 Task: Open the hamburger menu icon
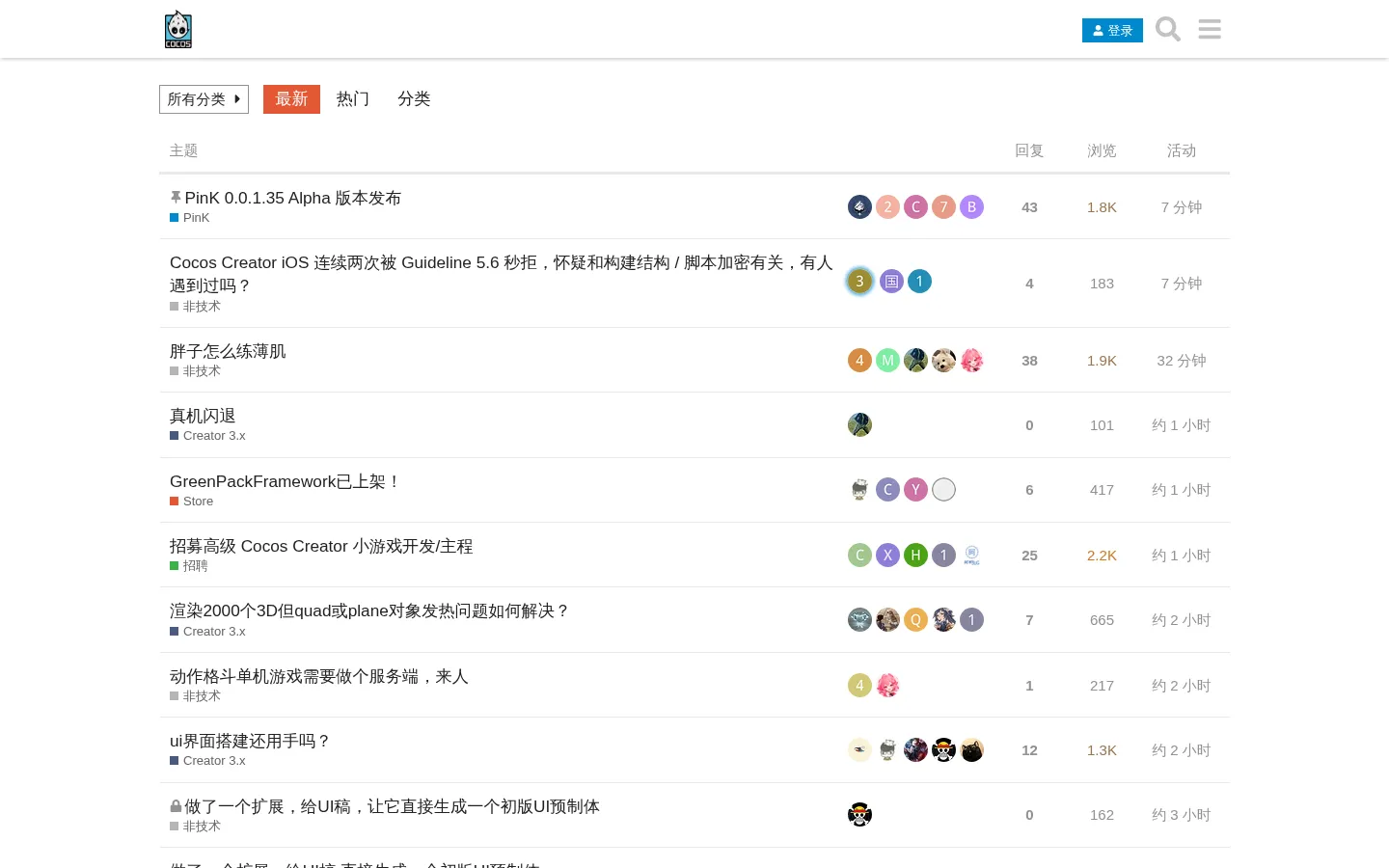(1210, 29)
